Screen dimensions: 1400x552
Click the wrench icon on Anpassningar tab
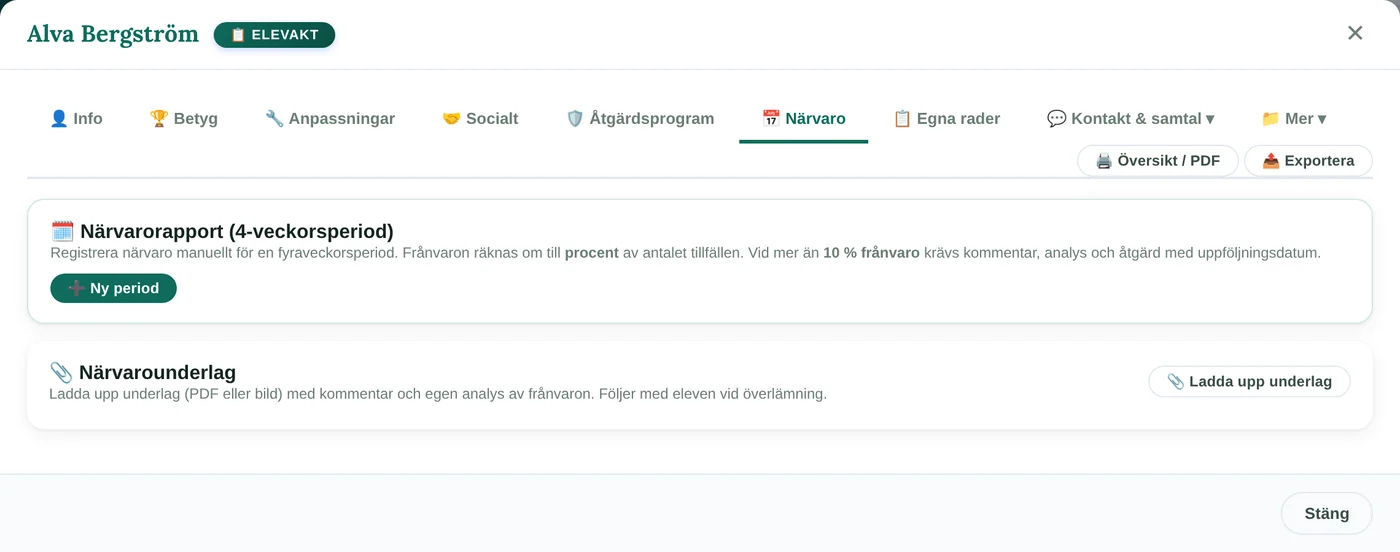(x=274, y=118)
